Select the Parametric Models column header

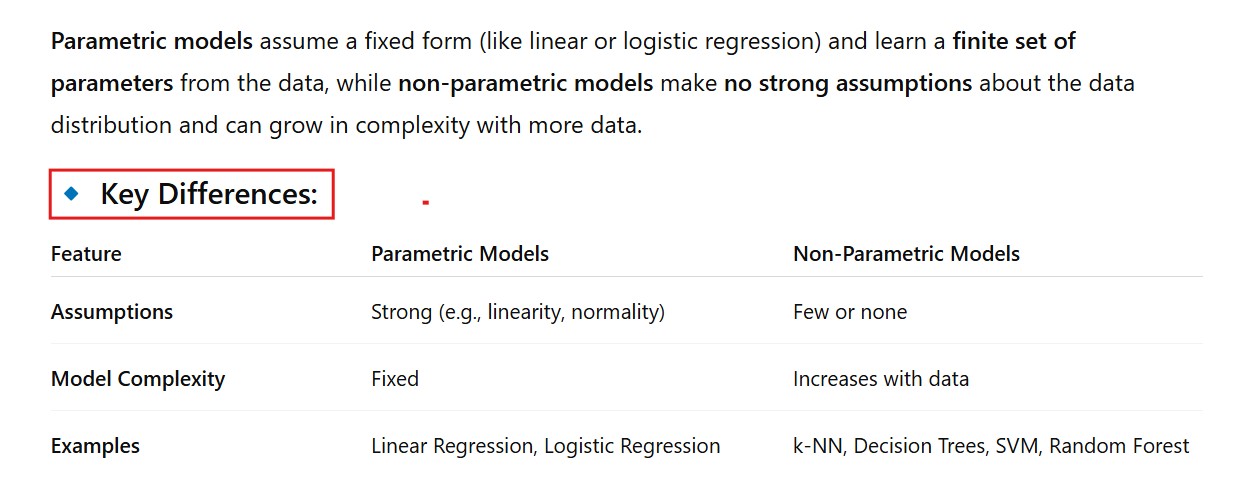tap(460, 254)
